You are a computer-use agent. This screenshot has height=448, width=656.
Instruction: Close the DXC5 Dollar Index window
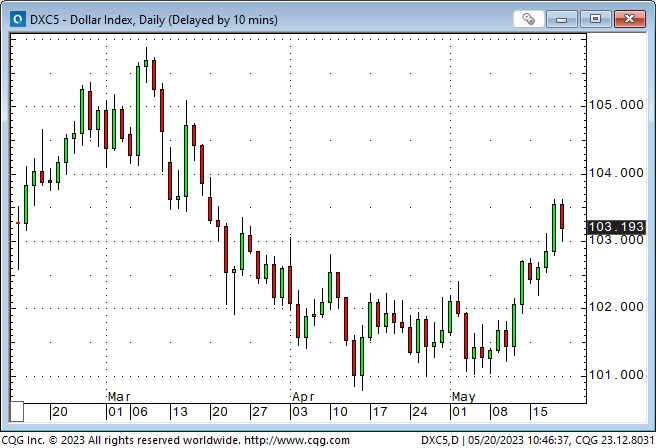pos(629,19)
